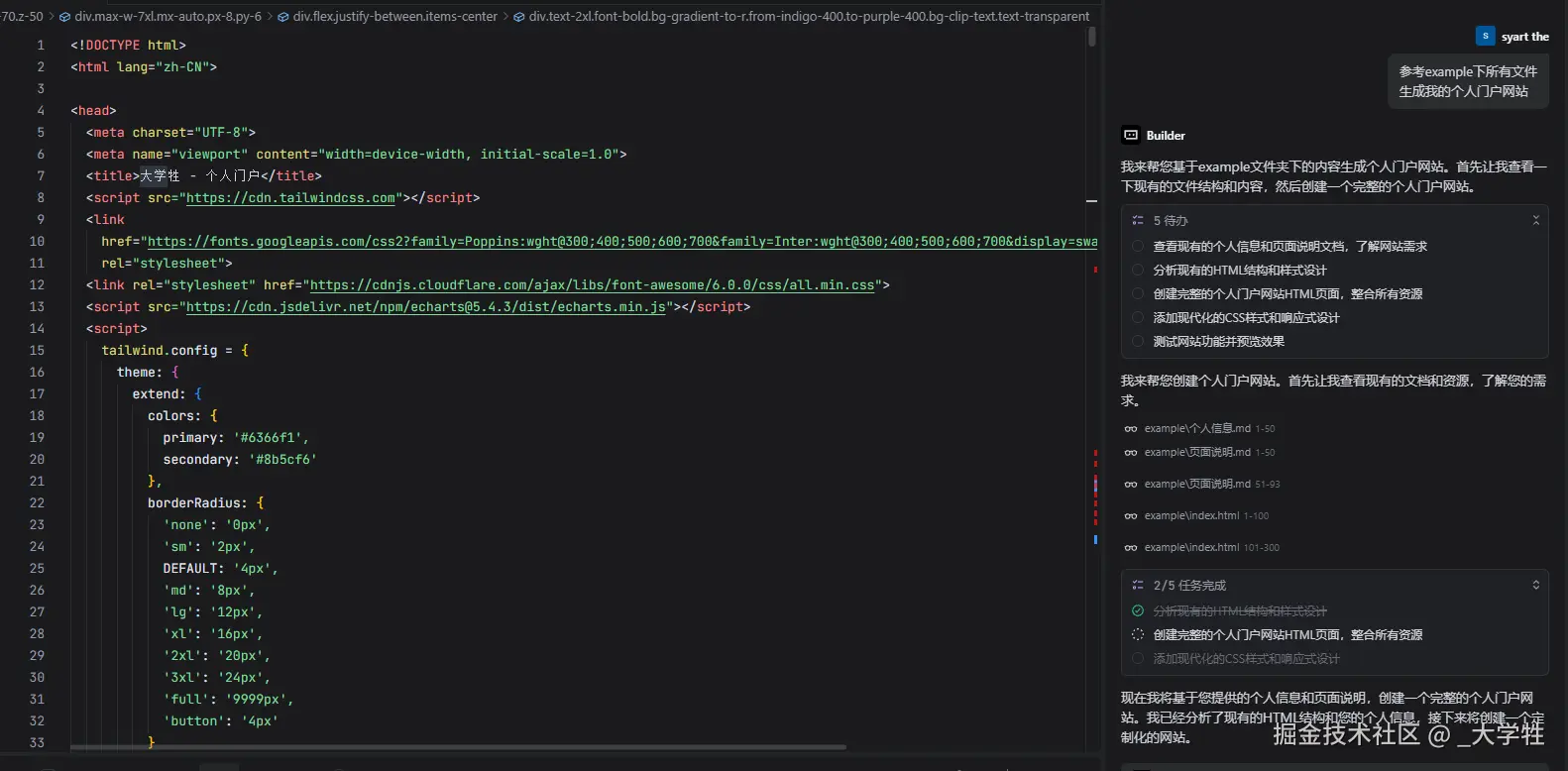Screen dimensions: 1568x771
Task: Click the todo text '测试网站功能并预览效果'
Action: click(x=1218, y=342)
